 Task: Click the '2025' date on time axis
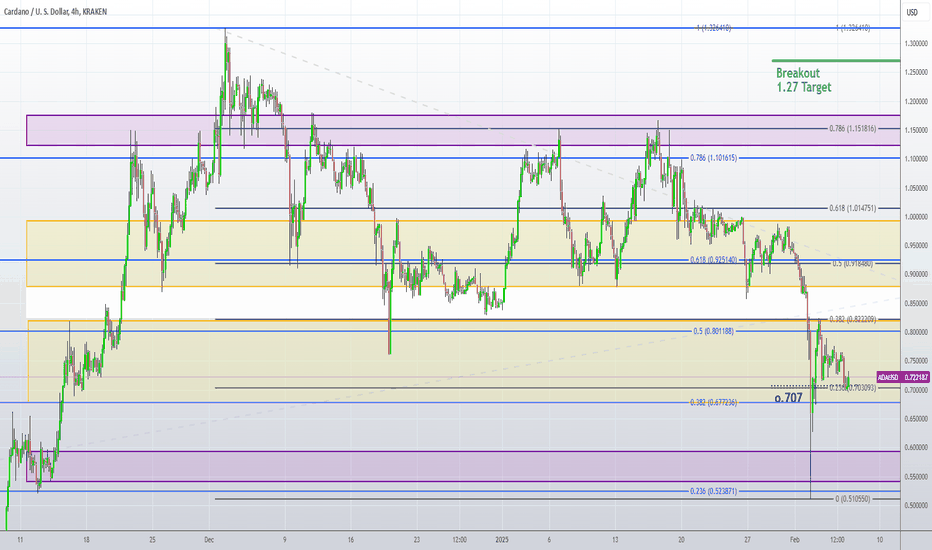pos(502,540)
